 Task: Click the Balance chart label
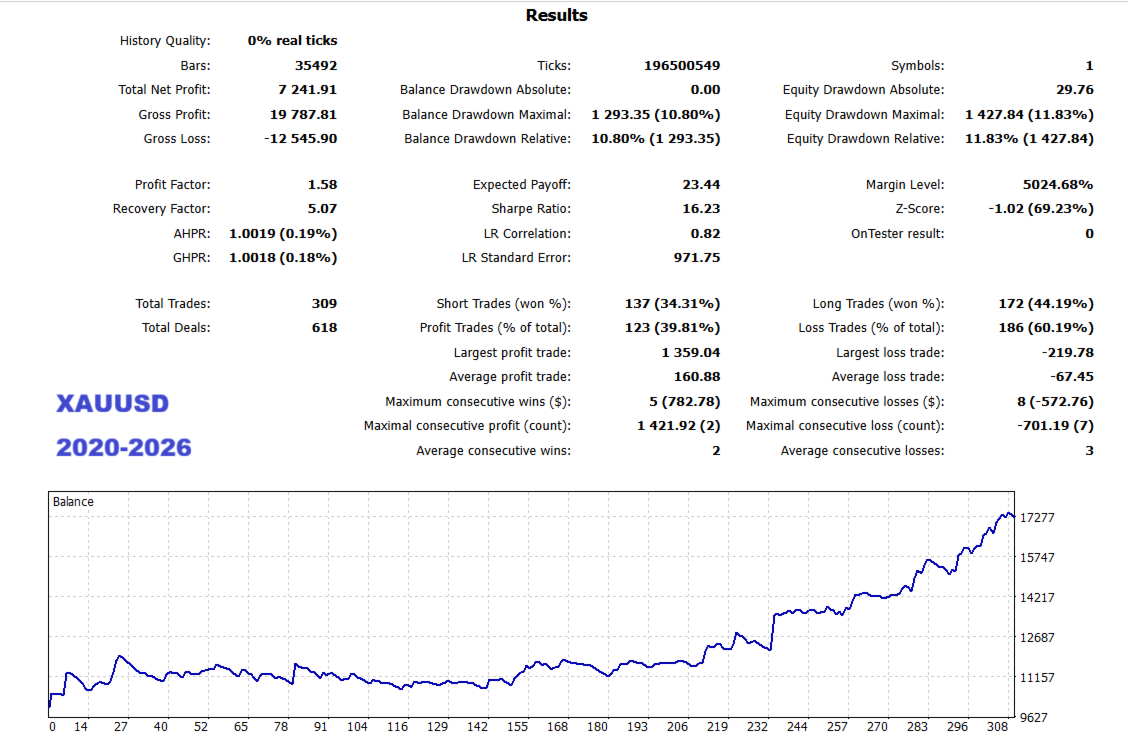coord(73,502)
